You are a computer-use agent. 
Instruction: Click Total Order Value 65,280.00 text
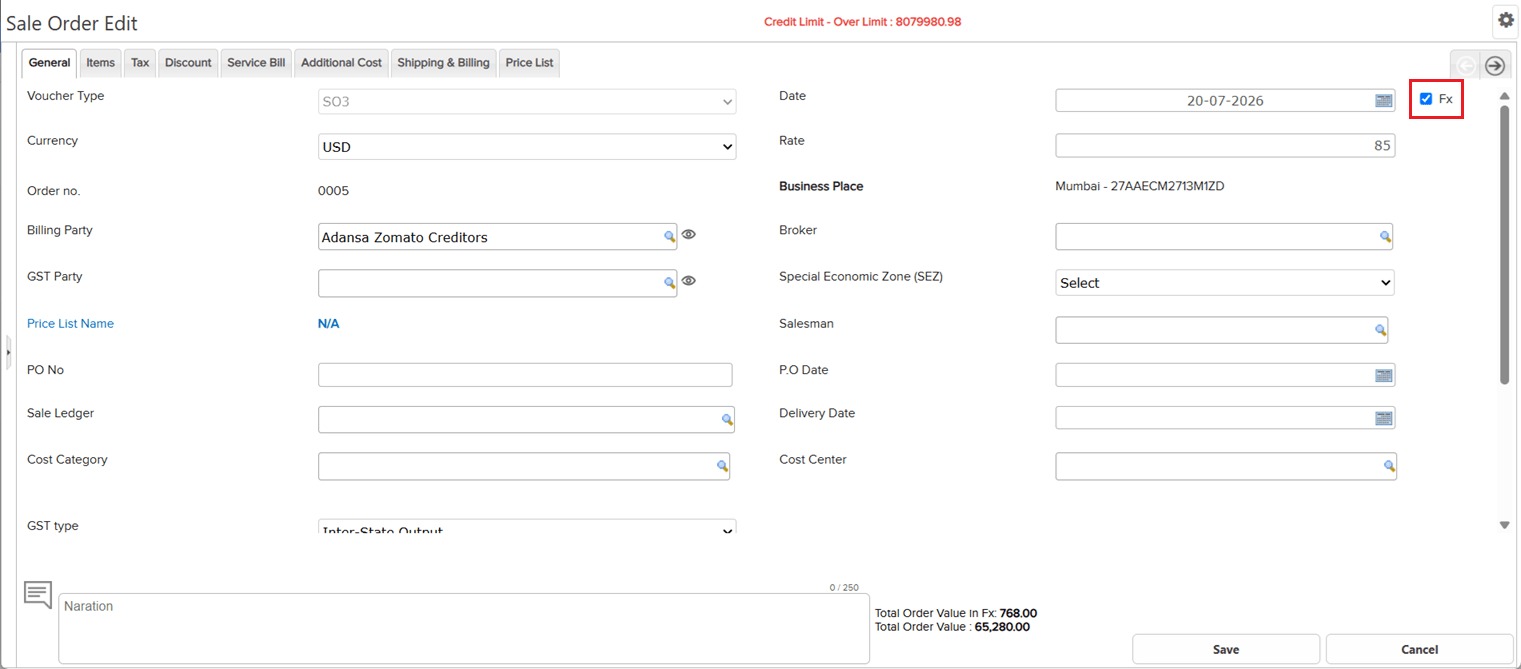(952, 627)
